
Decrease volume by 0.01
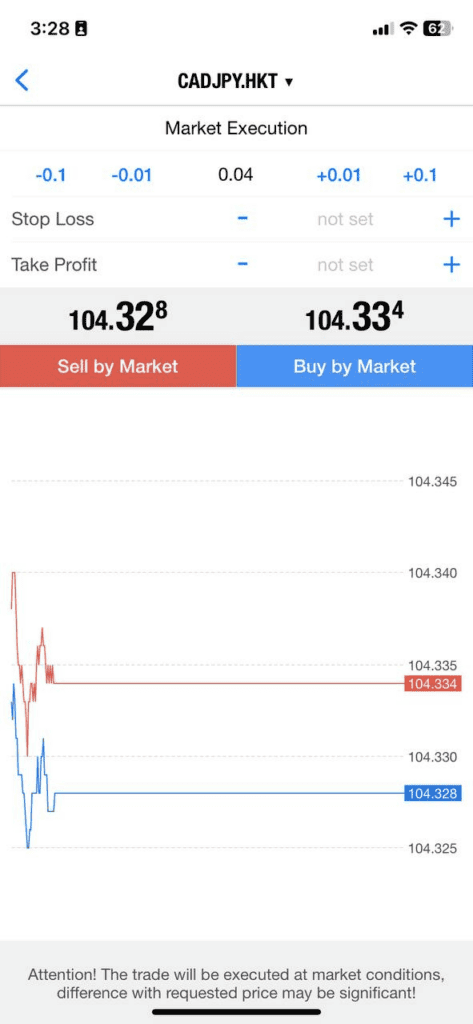pos(131,175)
